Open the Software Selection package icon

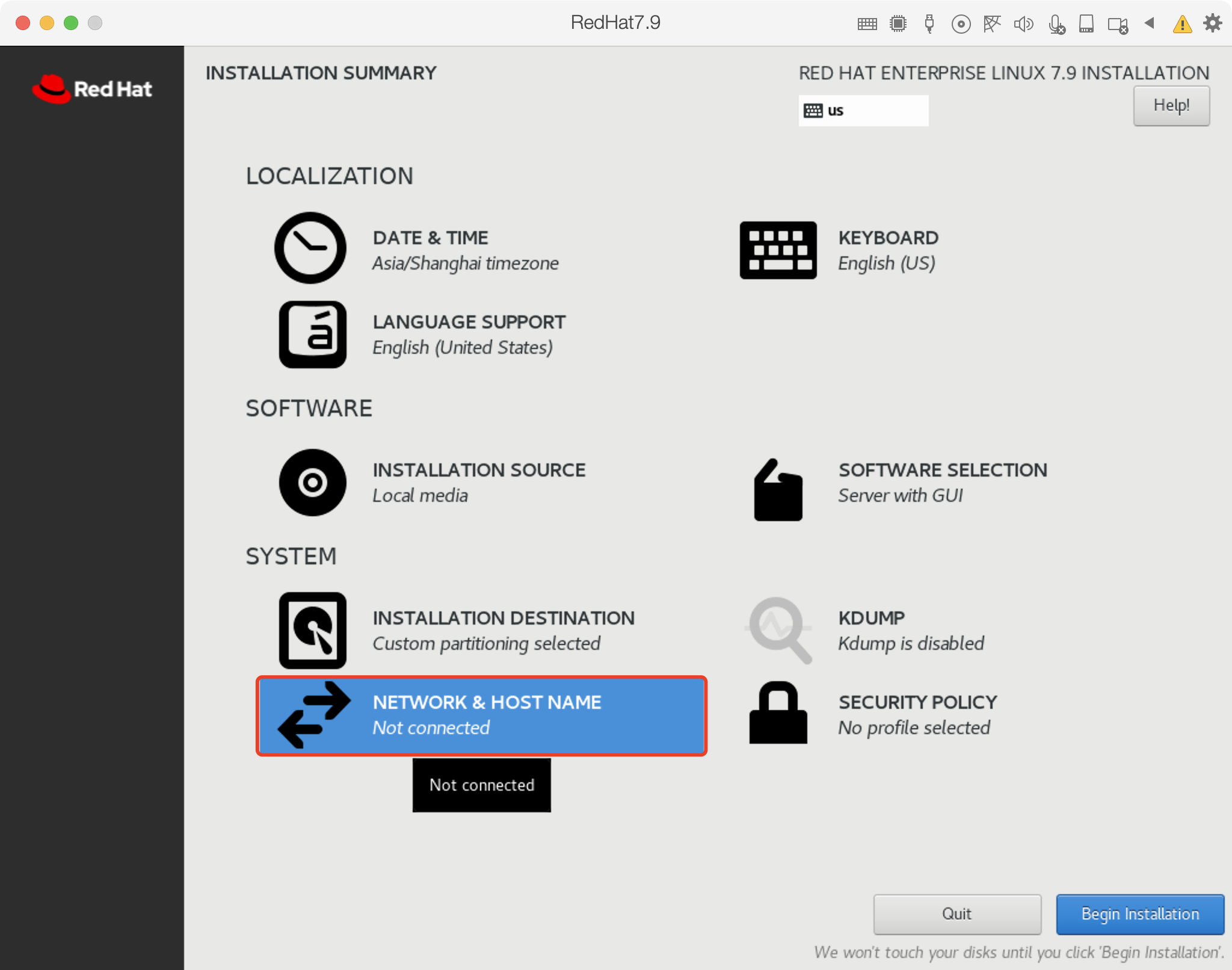778,490
